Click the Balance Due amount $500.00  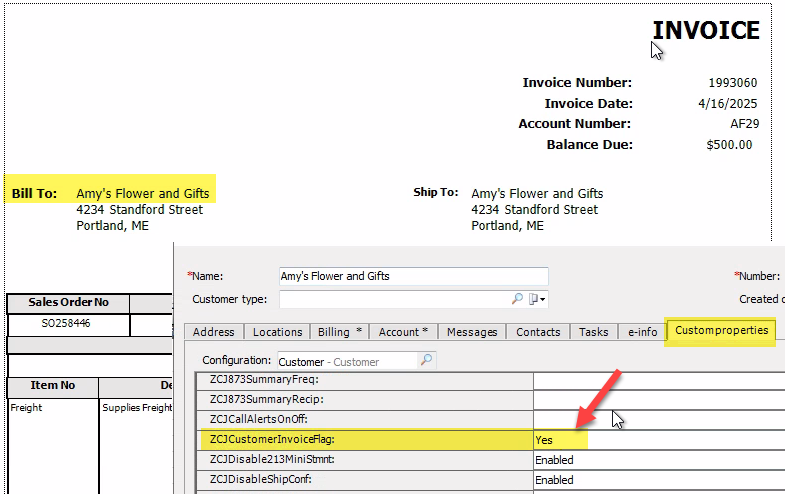[x=729, y=145]
